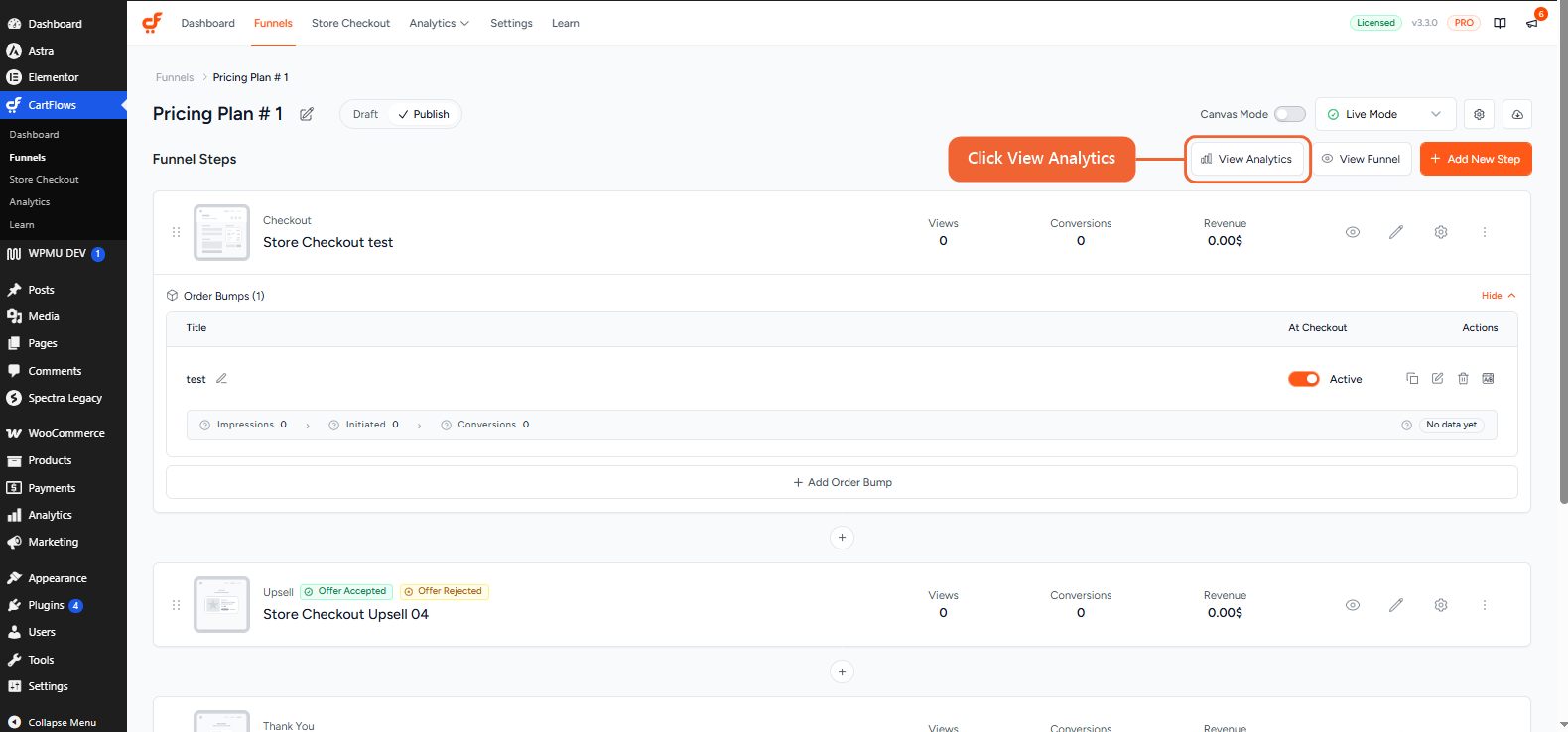This screenshot has width=1568, height=732.
Task: Open WooCommerce in the WordPress sidebar
Action: [64, 433]
